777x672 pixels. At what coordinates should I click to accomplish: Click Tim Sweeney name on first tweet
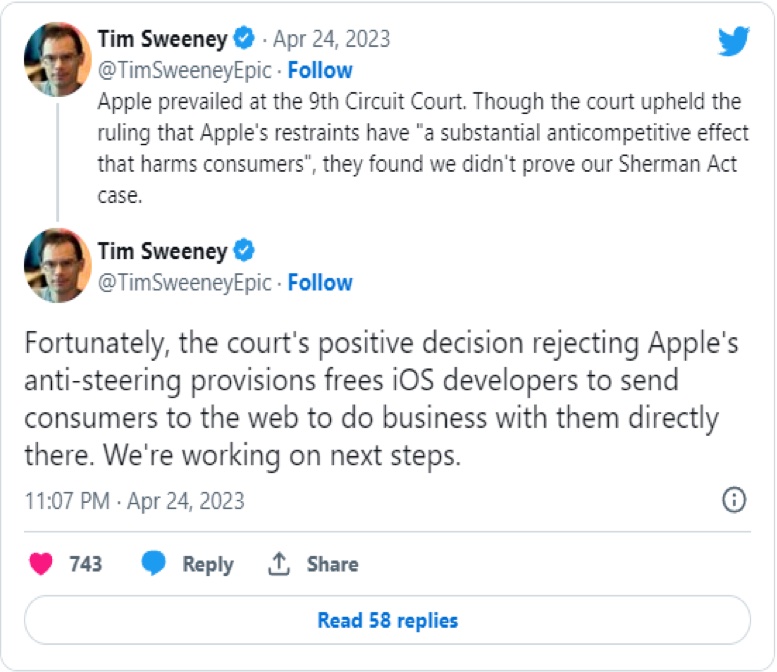coord(162,39)
